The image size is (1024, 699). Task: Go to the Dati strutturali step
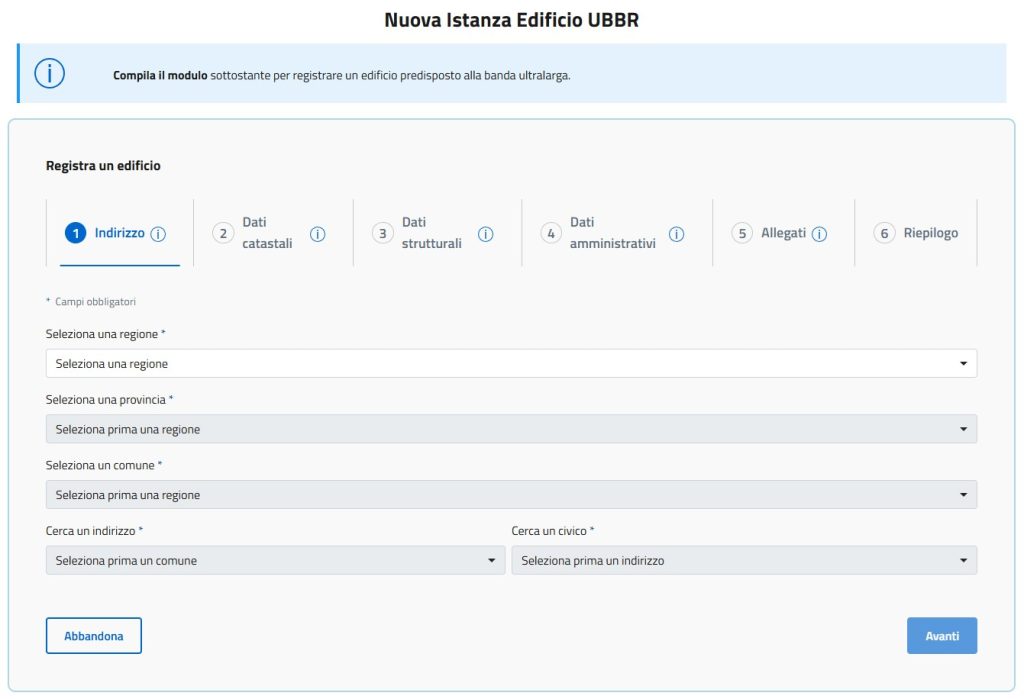coord(430,233)
